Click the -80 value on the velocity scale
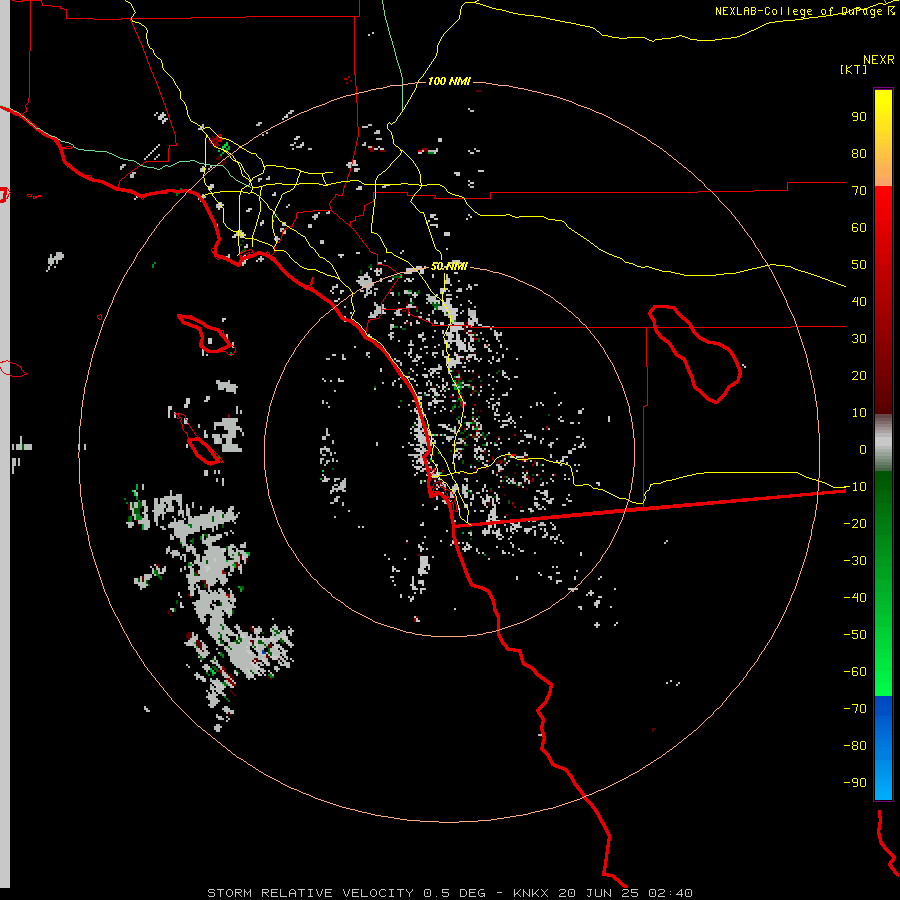 855,746
